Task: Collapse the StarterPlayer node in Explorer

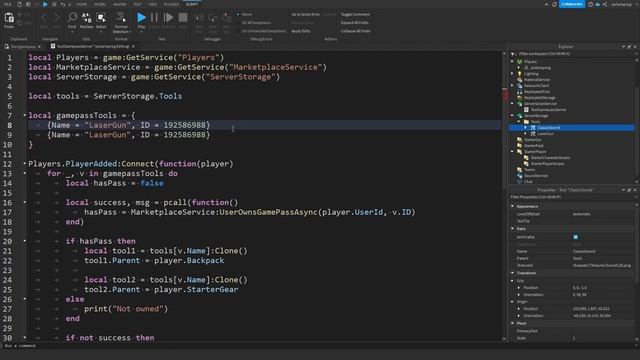Action: click(512, 151)
